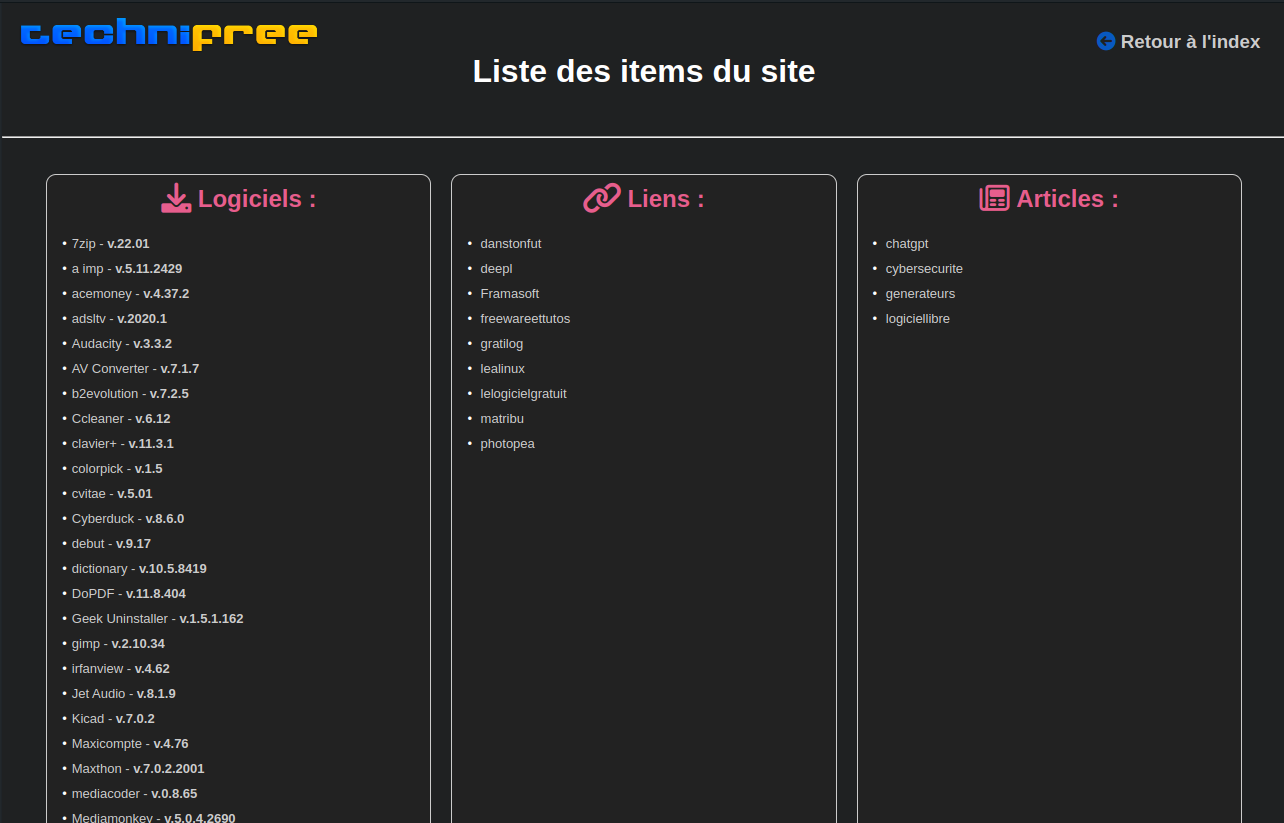The height and width of the screenshot is (823, 1284).
Task: Open the Cyberduck entry
Action: tap(103, 519)
